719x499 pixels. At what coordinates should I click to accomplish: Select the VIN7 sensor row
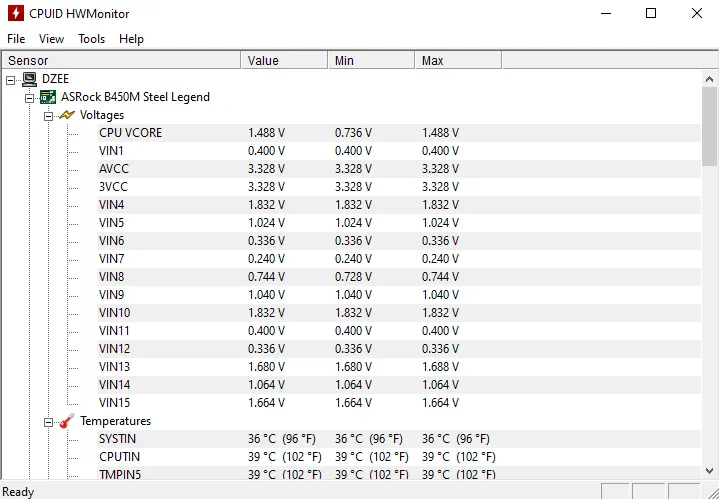tap(399, 259)
